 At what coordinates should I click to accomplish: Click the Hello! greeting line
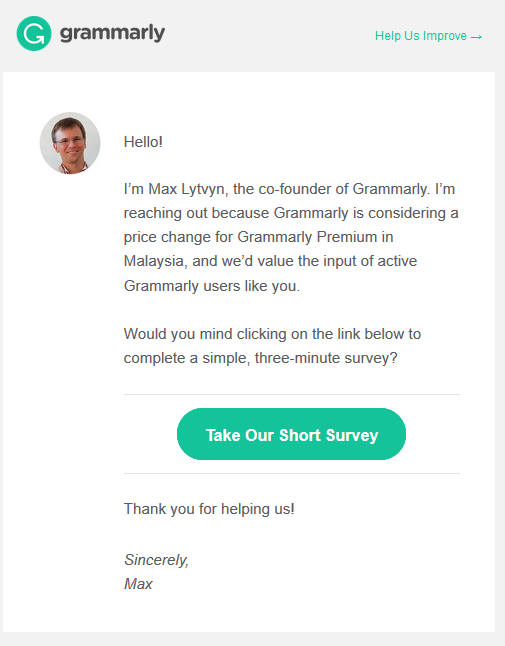point(143,142)
